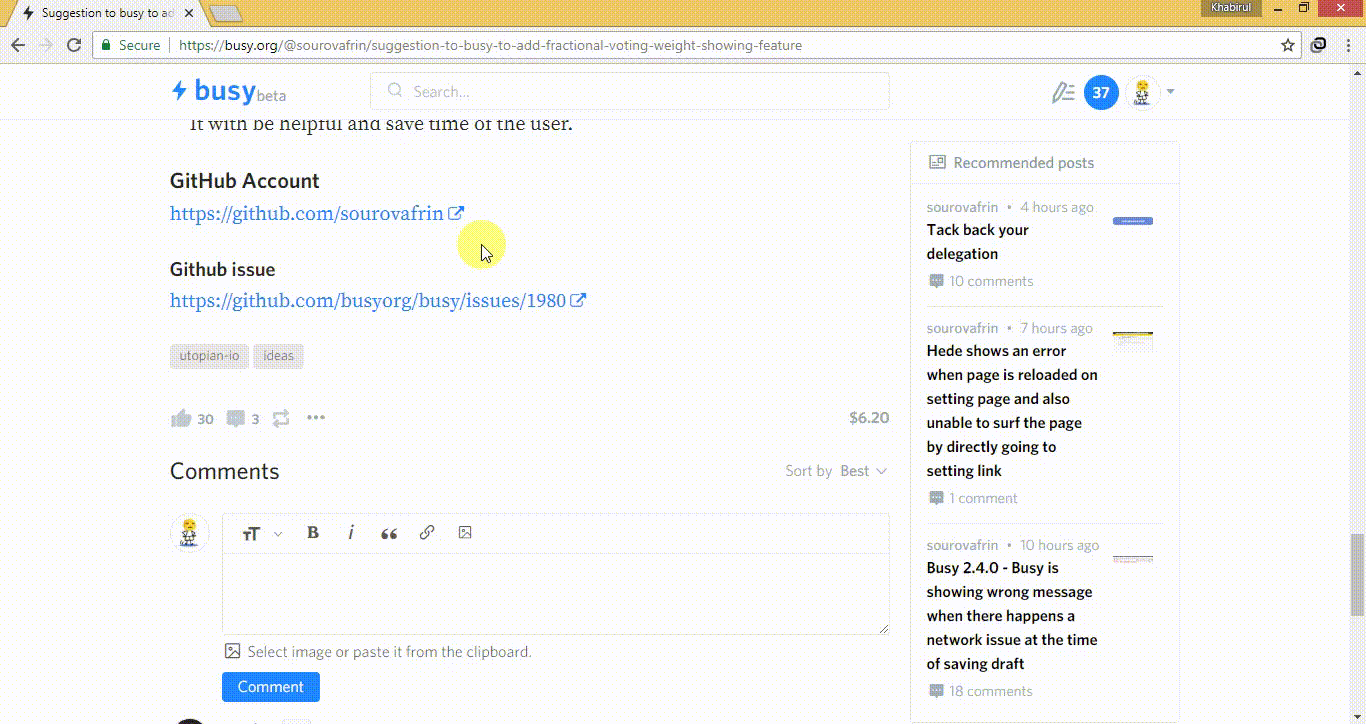Open the Sort by Best dropdown
Viewport: 1366px width, 724px height.
tap(836, 471)
